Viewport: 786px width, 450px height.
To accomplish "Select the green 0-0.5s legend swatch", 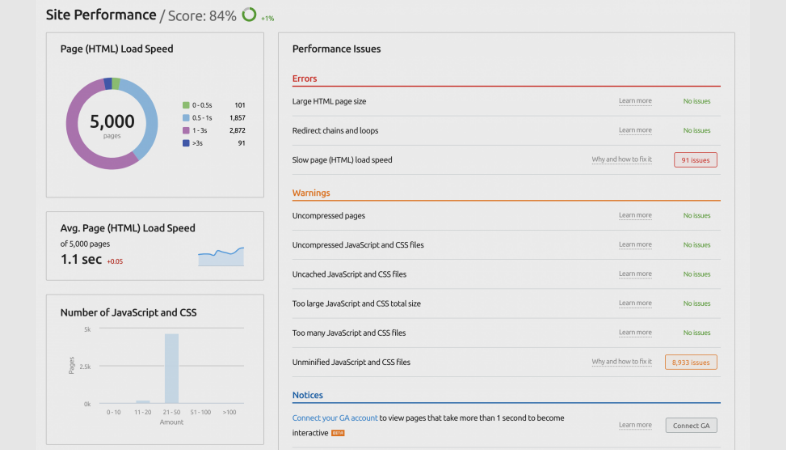I will [186, 105].
